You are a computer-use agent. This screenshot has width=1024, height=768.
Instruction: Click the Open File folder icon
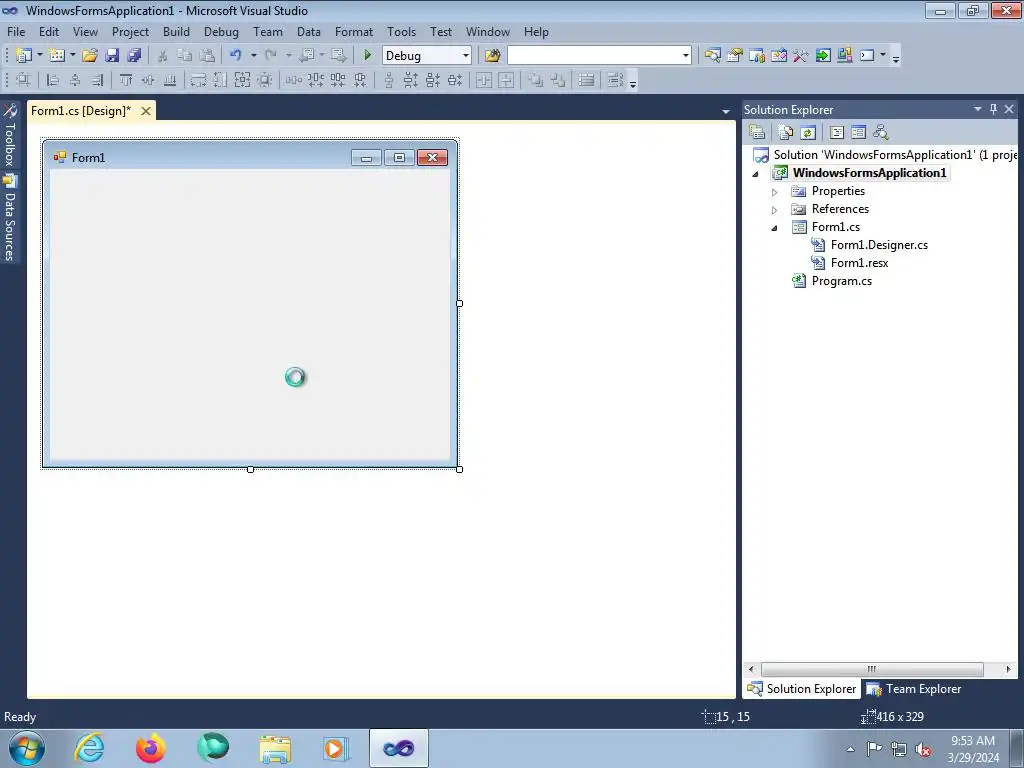pos(89,56)
